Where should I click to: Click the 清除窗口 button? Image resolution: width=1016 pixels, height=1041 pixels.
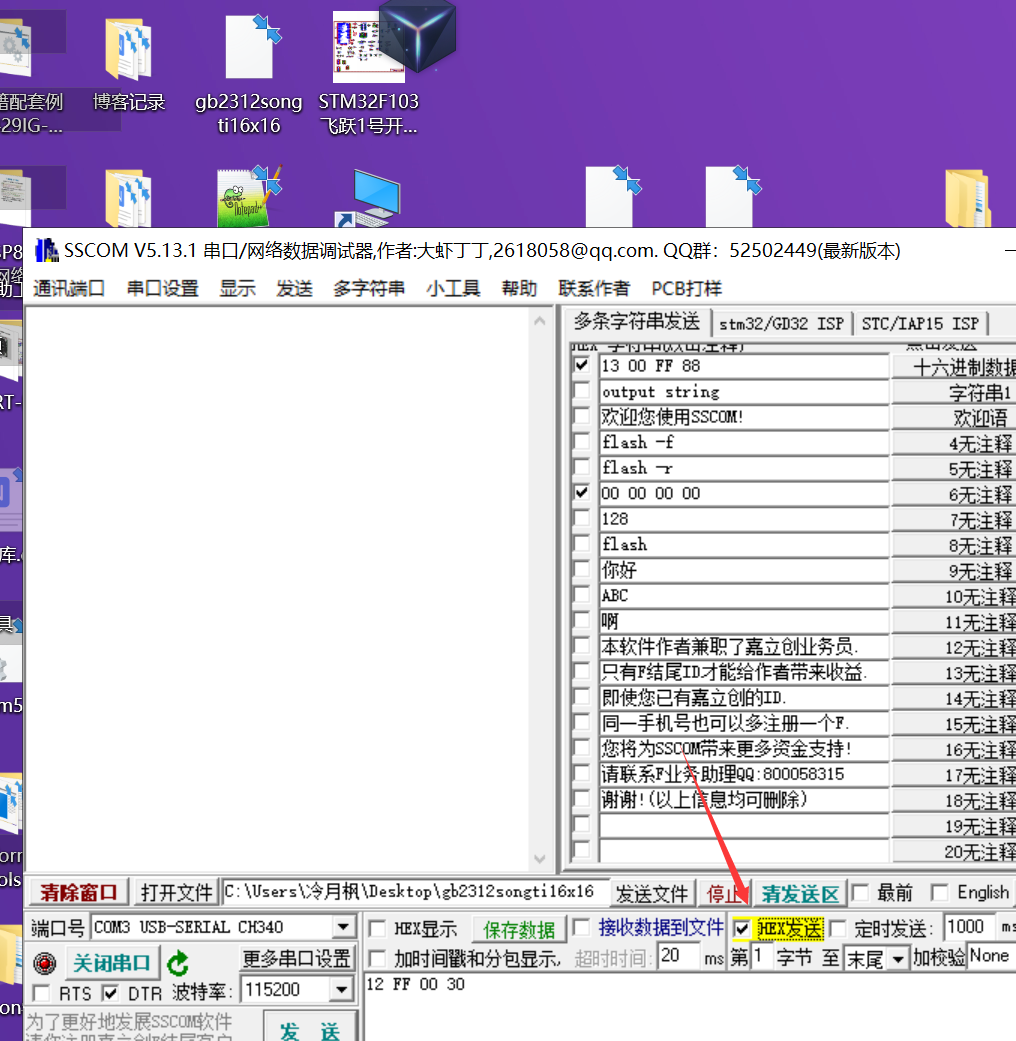(78, 892)
